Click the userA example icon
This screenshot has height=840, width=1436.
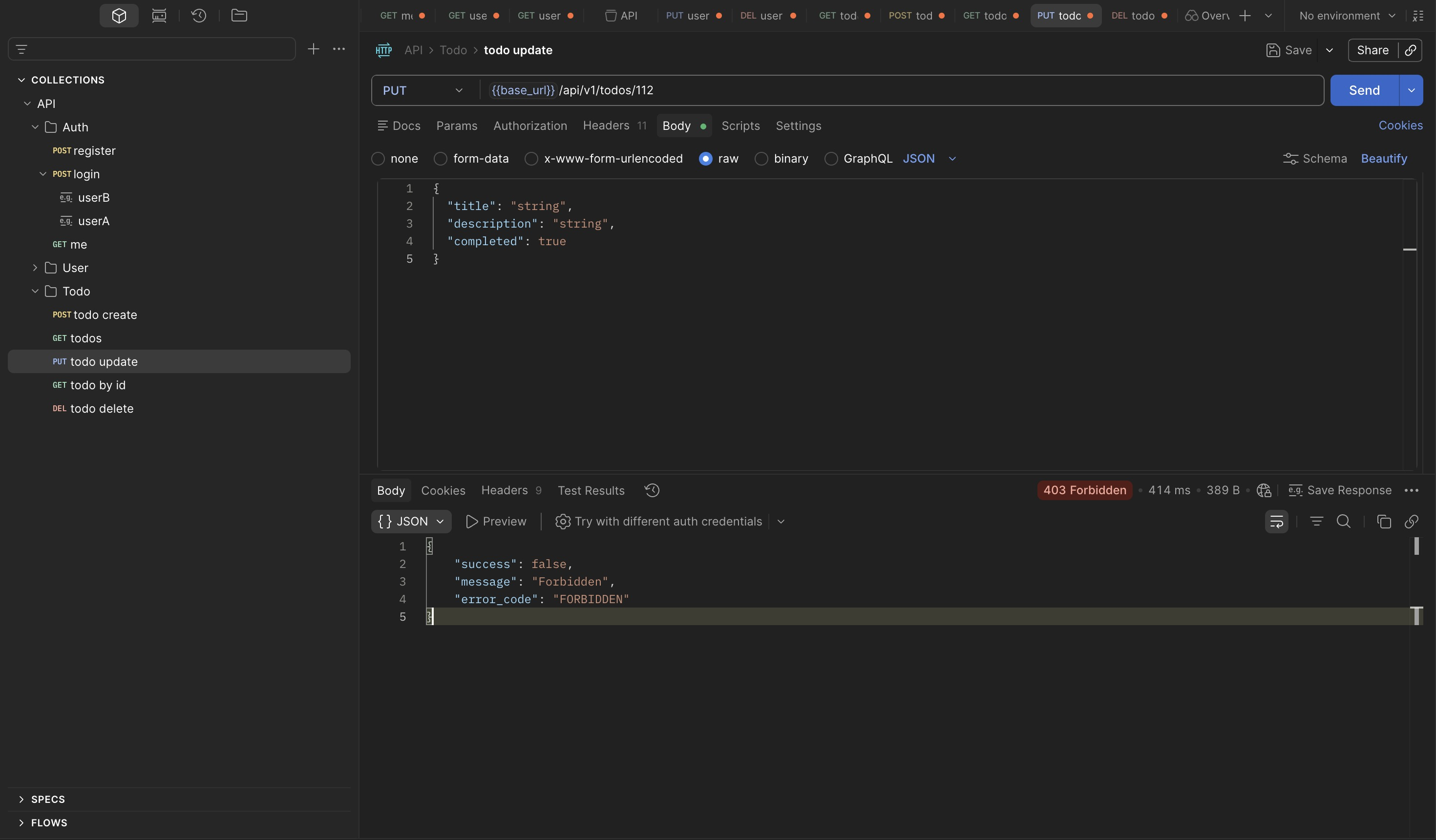point(65,221)
